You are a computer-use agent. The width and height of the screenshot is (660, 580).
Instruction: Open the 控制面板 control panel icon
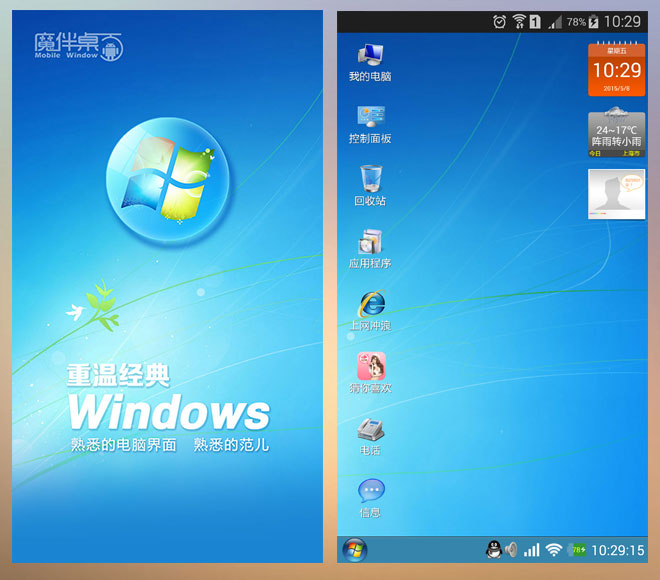[370, 124]
